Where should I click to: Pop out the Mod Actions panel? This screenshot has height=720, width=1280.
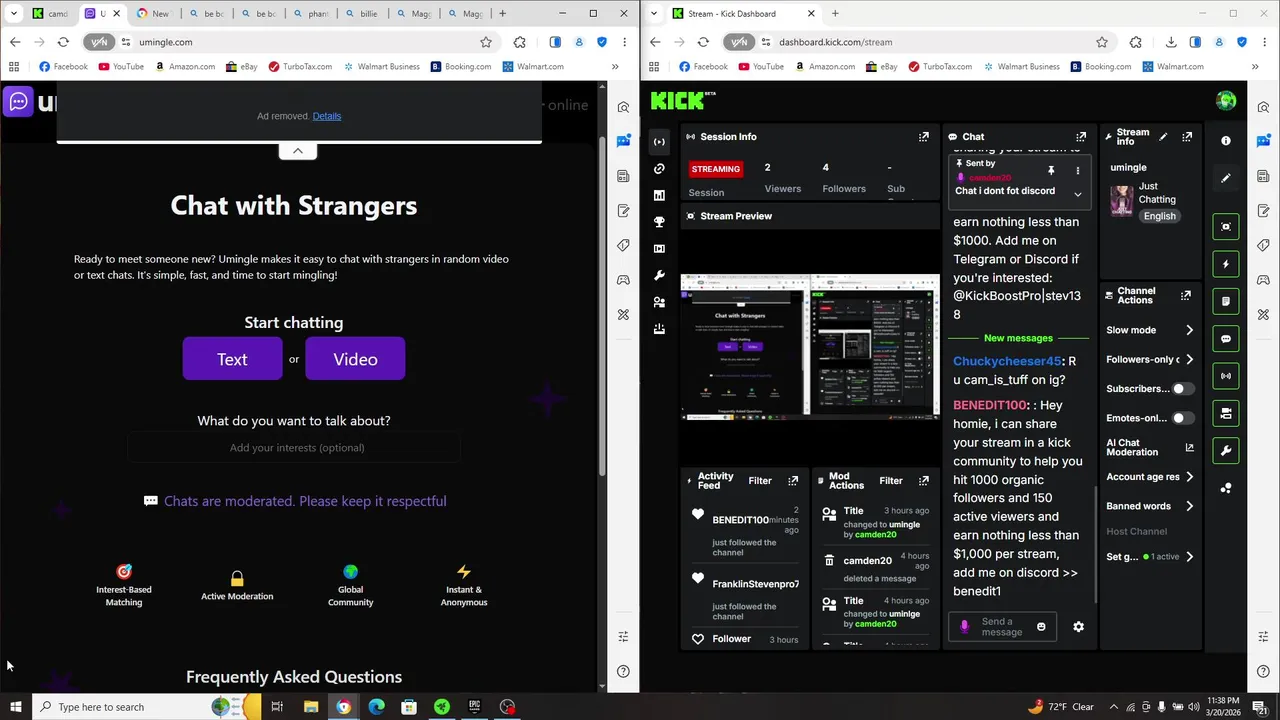pyautogui.click(x=923, y=481)
